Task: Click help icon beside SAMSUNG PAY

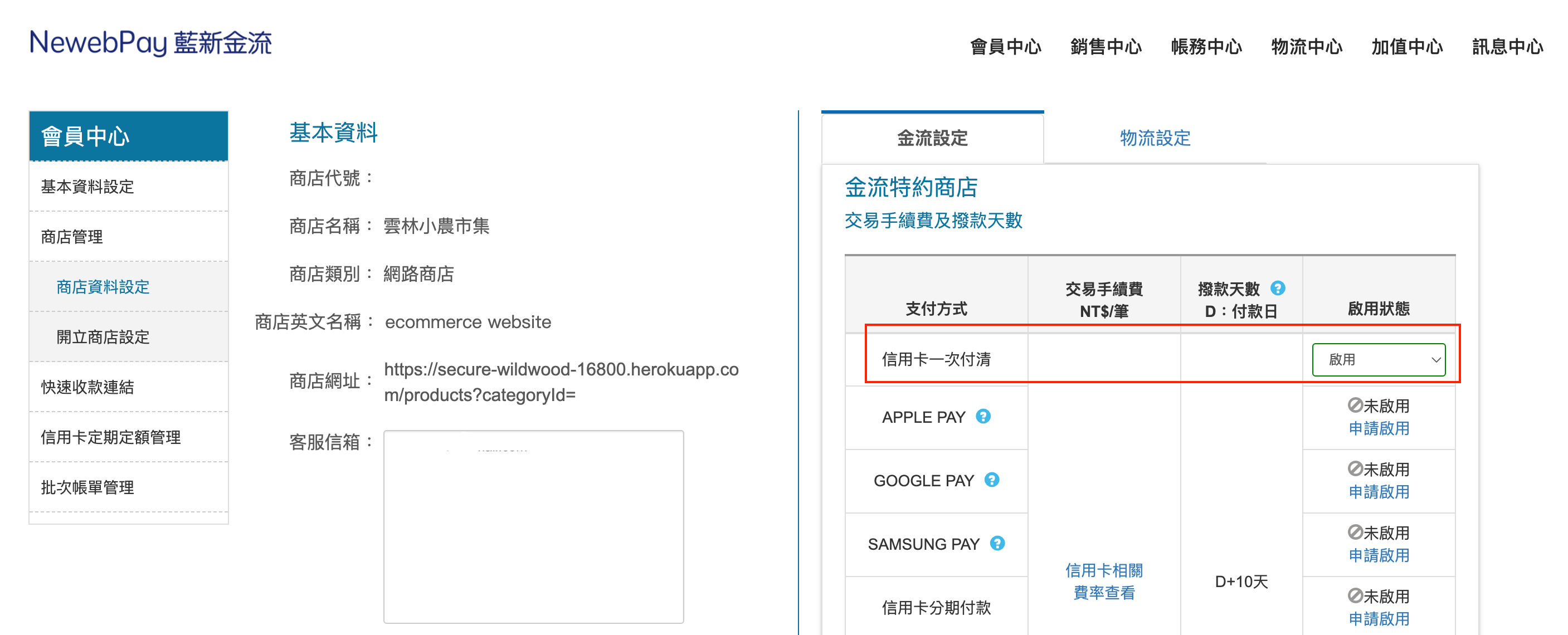Action: 997,543
